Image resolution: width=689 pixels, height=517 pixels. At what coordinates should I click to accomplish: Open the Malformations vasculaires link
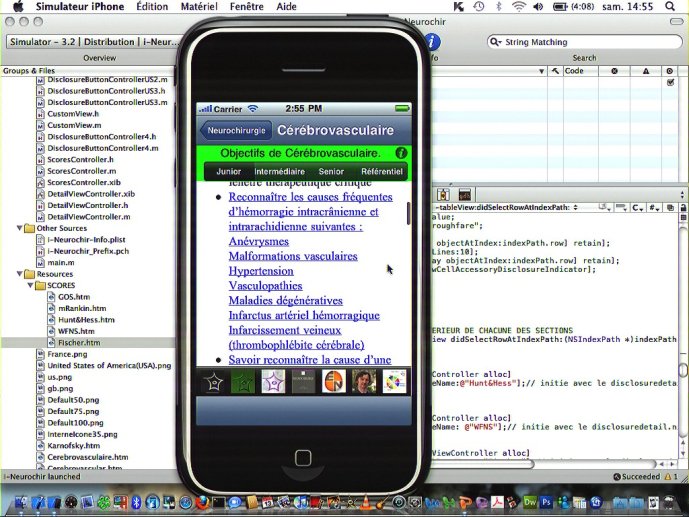[293, 256]
